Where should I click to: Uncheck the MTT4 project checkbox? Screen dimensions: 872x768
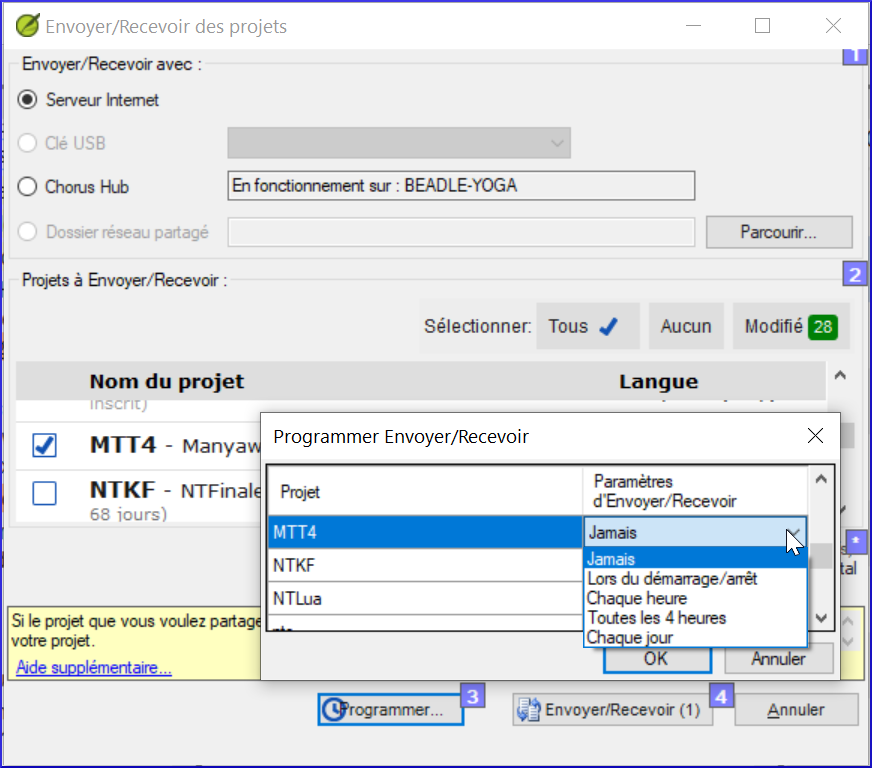tap(44, 445)
